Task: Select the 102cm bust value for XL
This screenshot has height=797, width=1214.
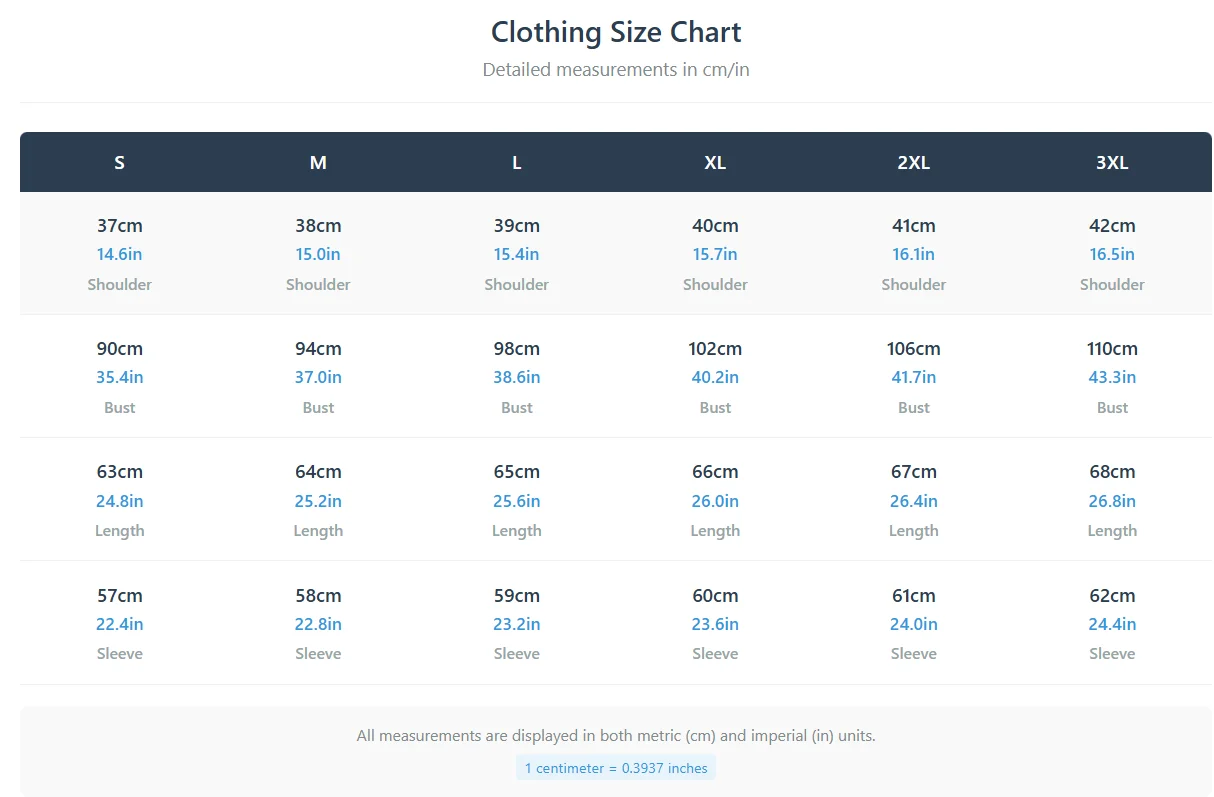Action: (x=715, y=349)
